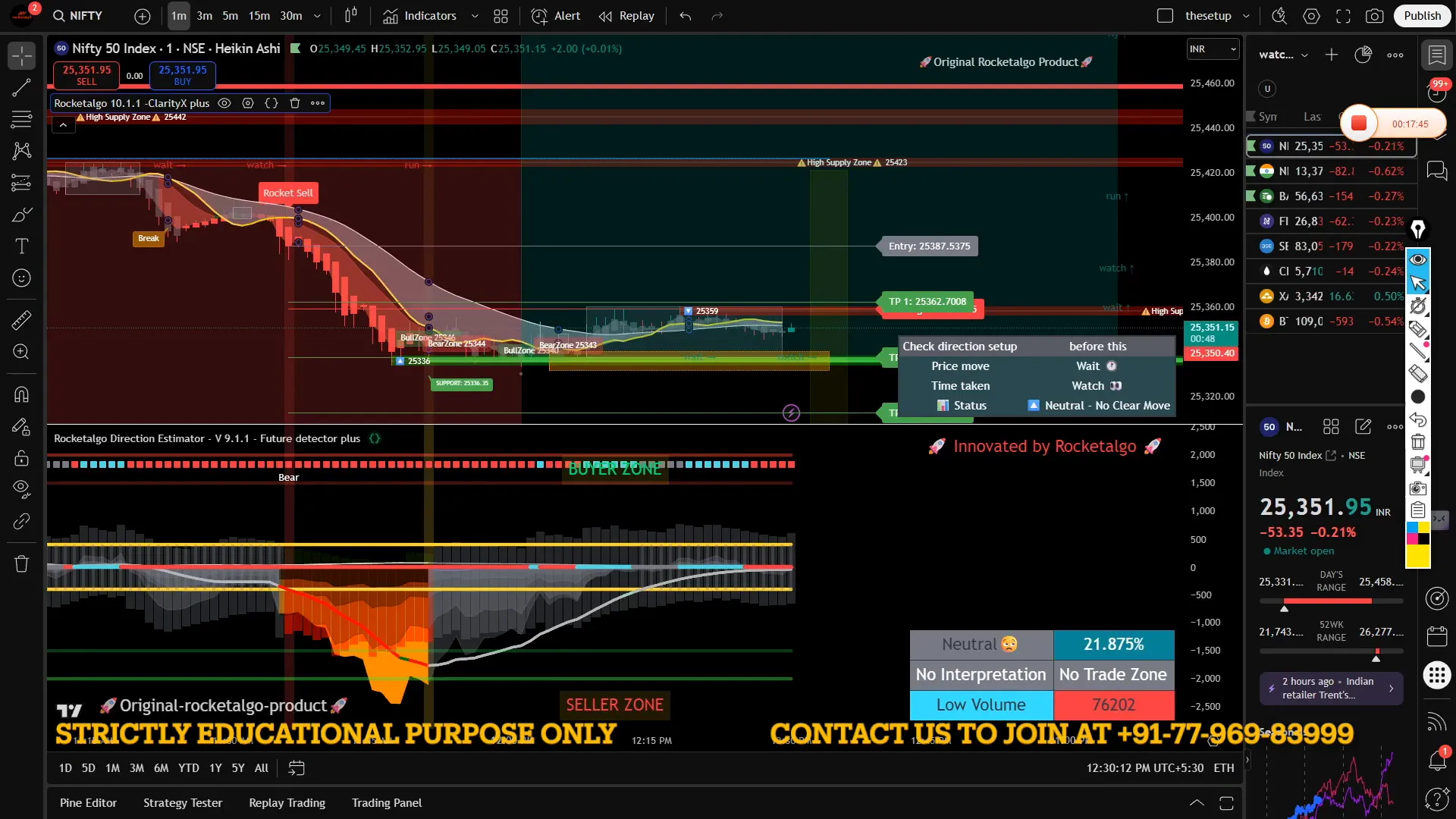1456x819 pixels.
Task: Open the Measure ruler tool
Action: click(x=21, y=320)
